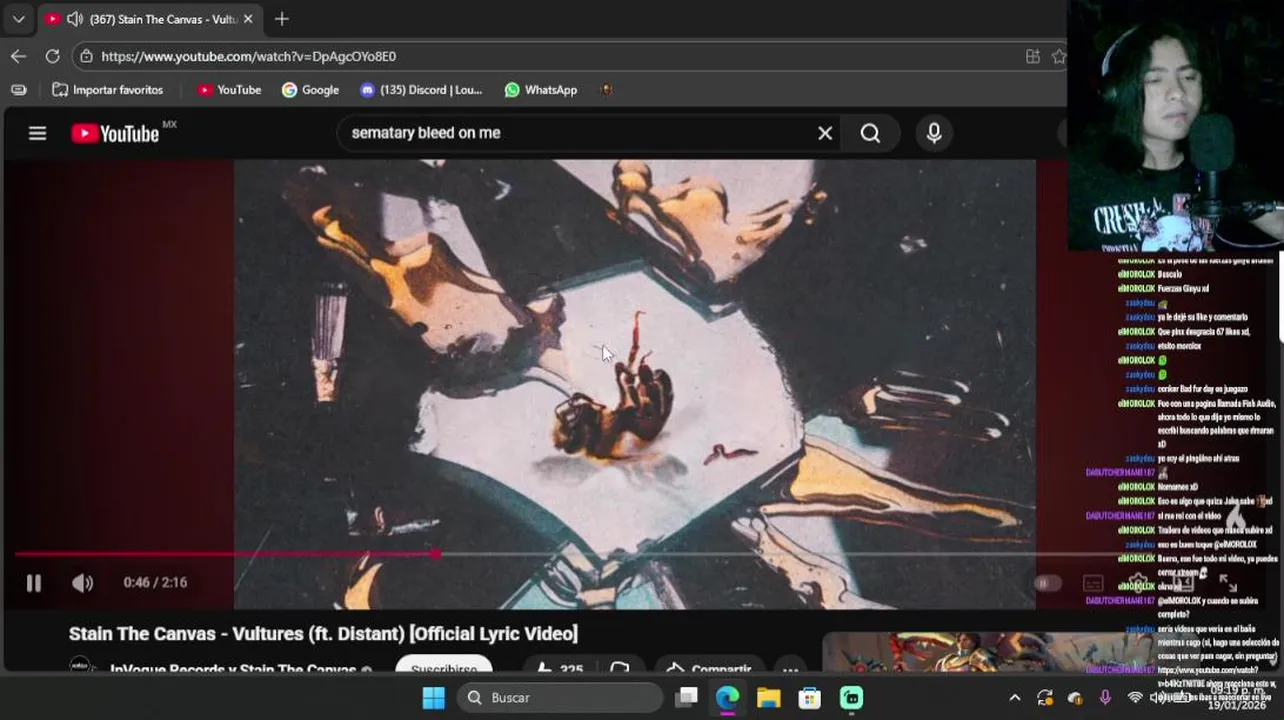Screen dimensions: 1284x720
Task: Open the YouTube bookmark
Action: pyautogui.click(x=229, y=90)
